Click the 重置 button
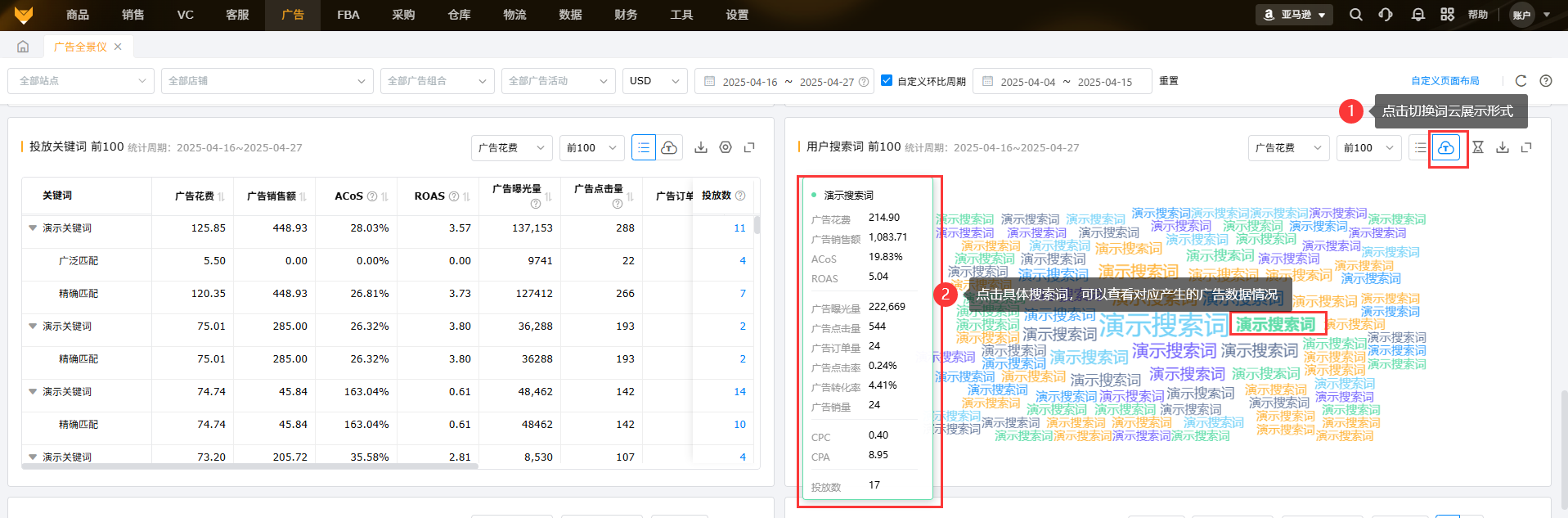The width and height of the screenshot is (1568, 518). pos(1169,81)
